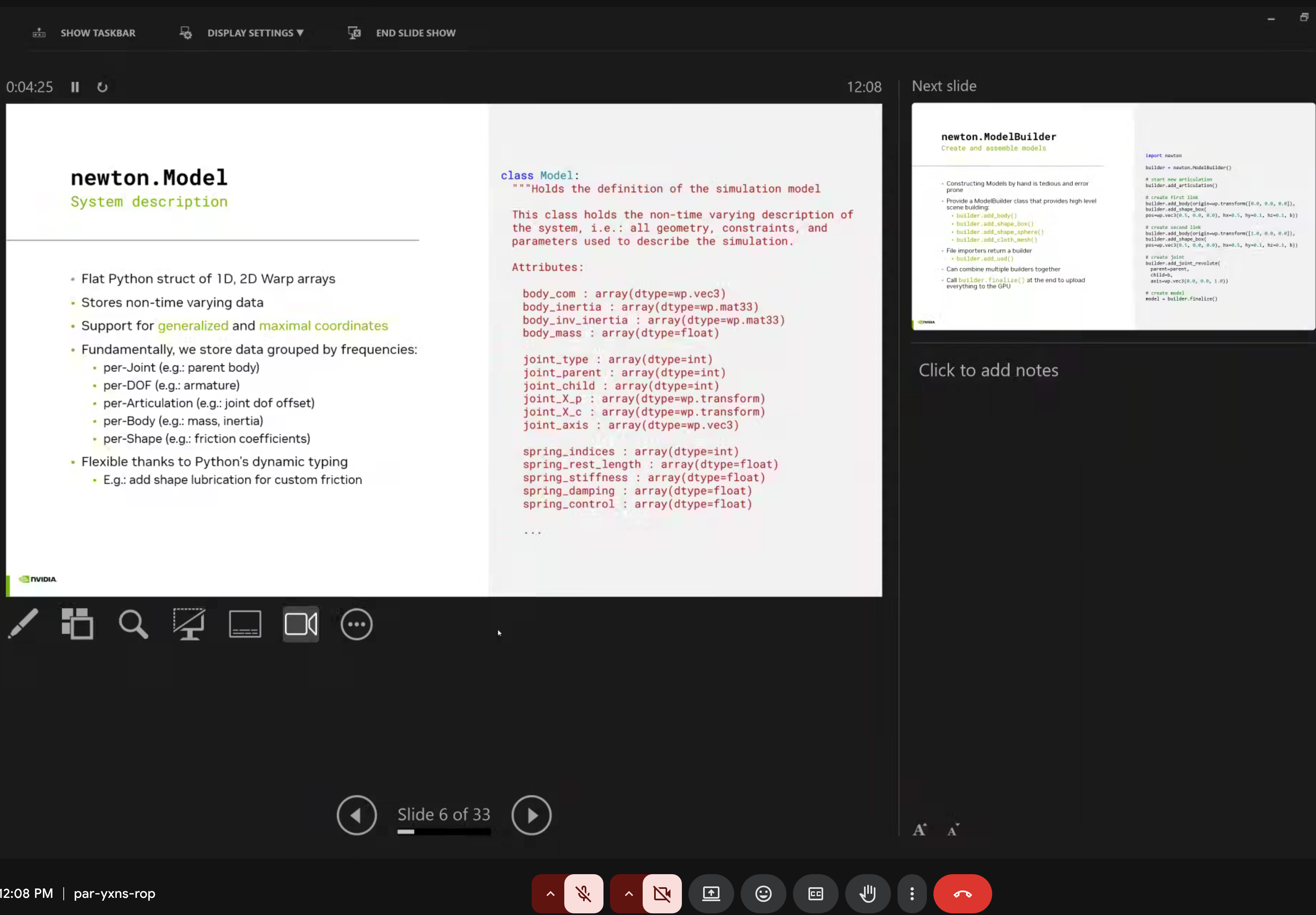The height and width of the screenshot is (915, 1316).
Task: Expand audio settings chevron beside microphone
Action: coord(550,893)
